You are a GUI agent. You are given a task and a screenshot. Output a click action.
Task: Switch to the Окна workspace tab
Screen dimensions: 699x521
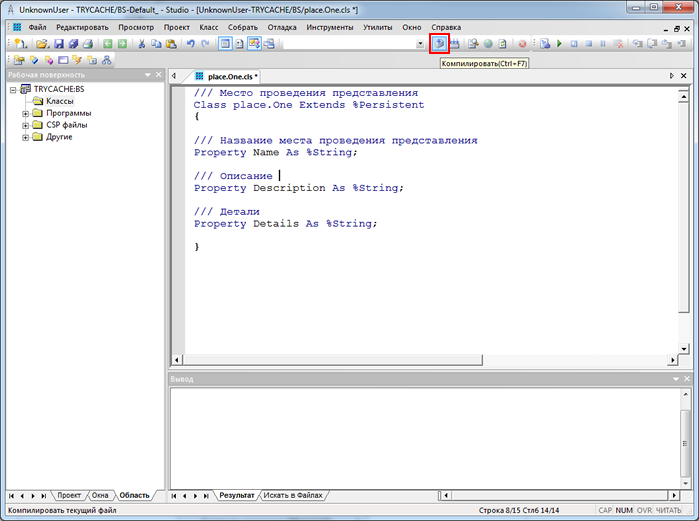coord(100,495)
